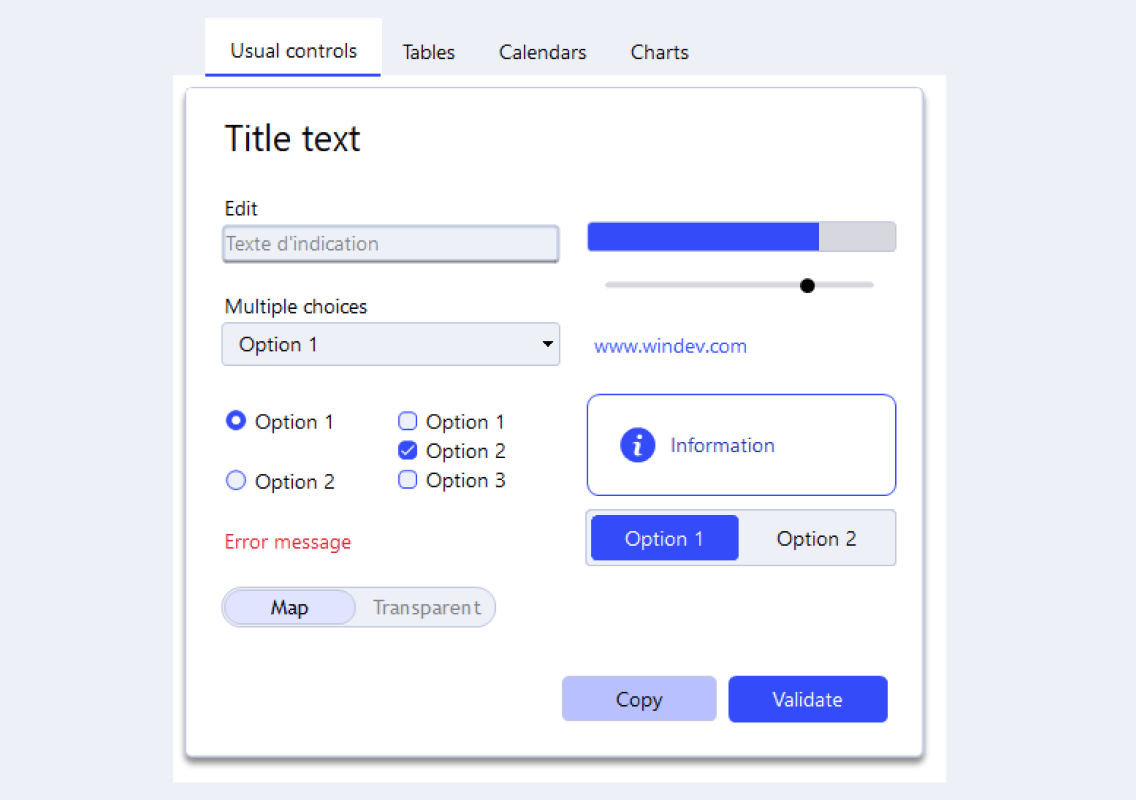
Task: Click the Edit text input field
Action: (390, 244)
